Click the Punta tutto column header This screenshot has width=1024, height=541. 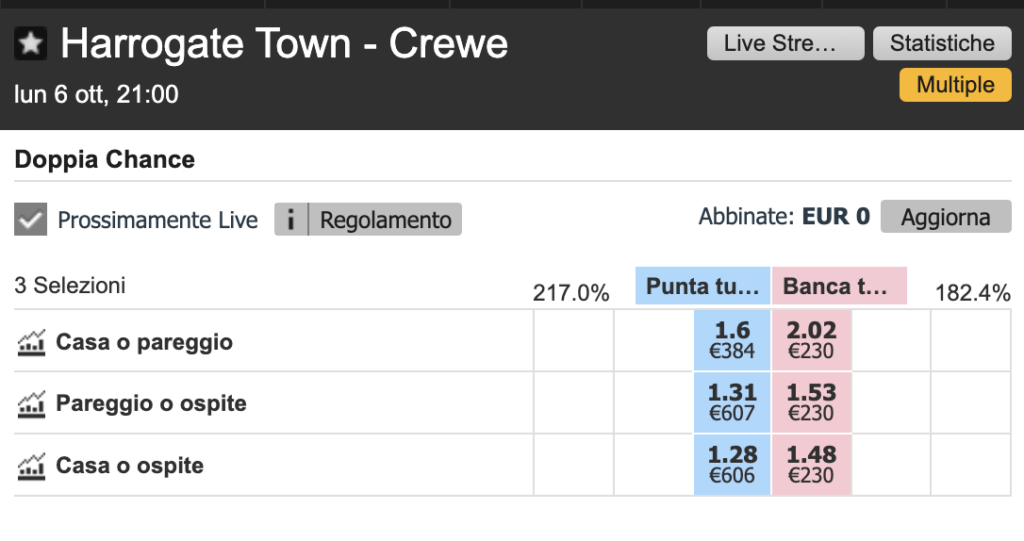pos(702,287)
